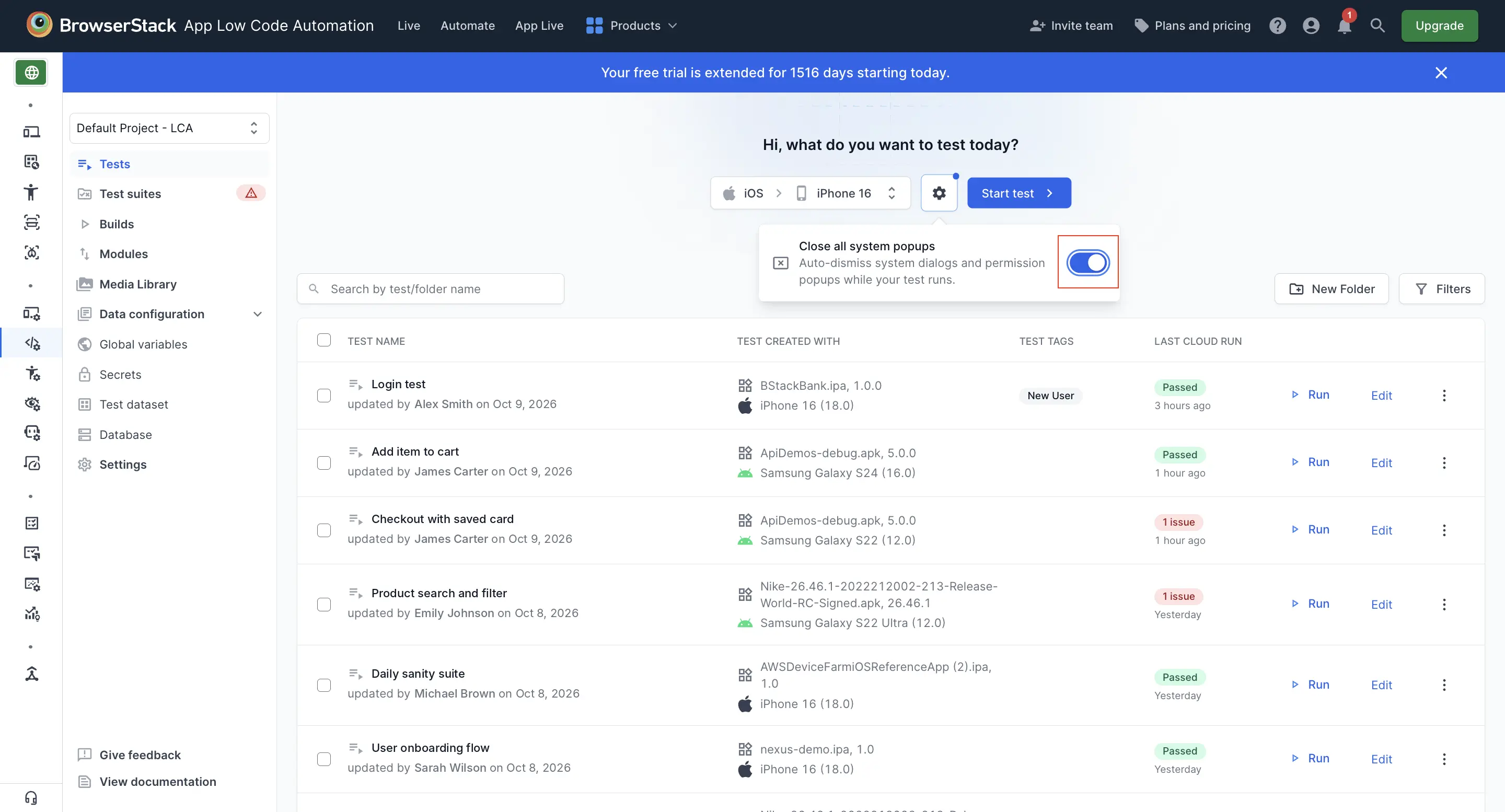This screenshot has height=812, width=1505.
Task: Open the three-dot menu for Login test
Action: [x=1444, y=396]
